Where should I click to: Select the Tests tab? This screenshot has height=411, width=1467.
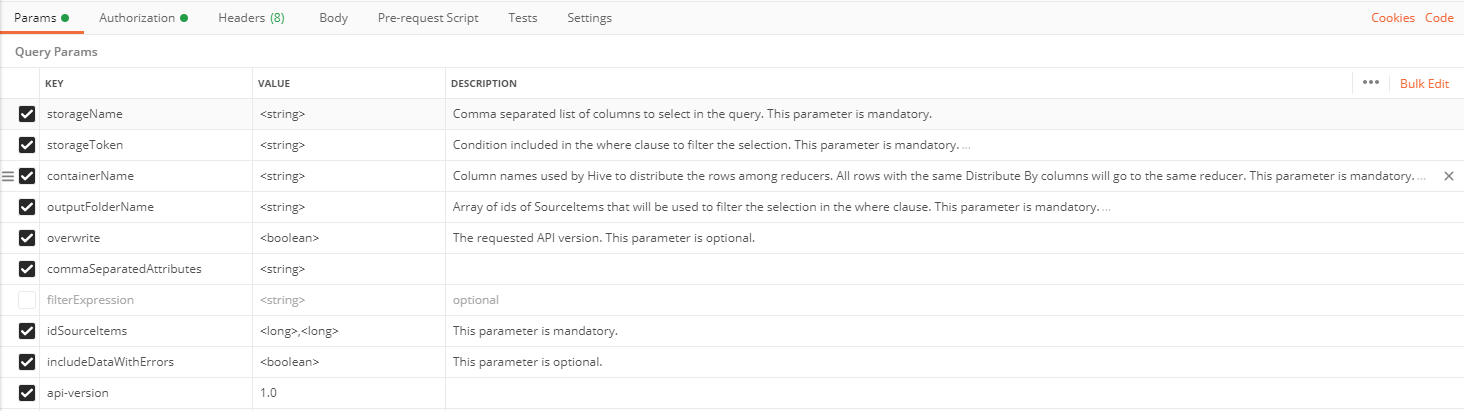tap(522, 18)
